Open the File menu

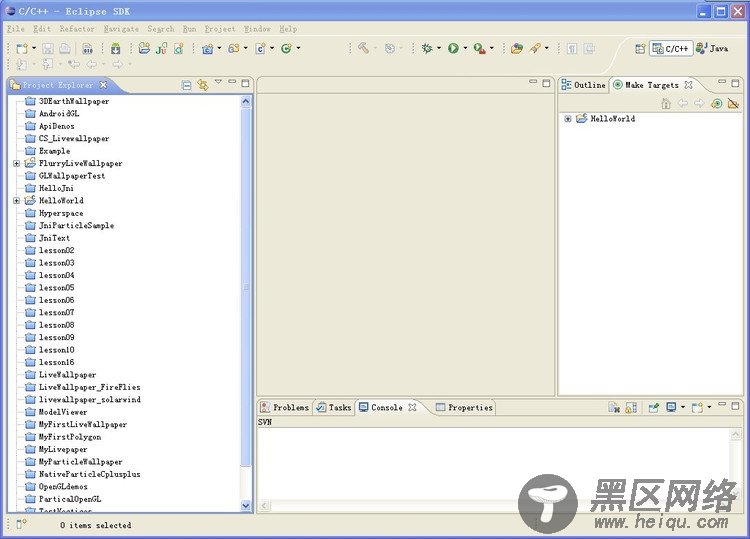pos(16,29)
